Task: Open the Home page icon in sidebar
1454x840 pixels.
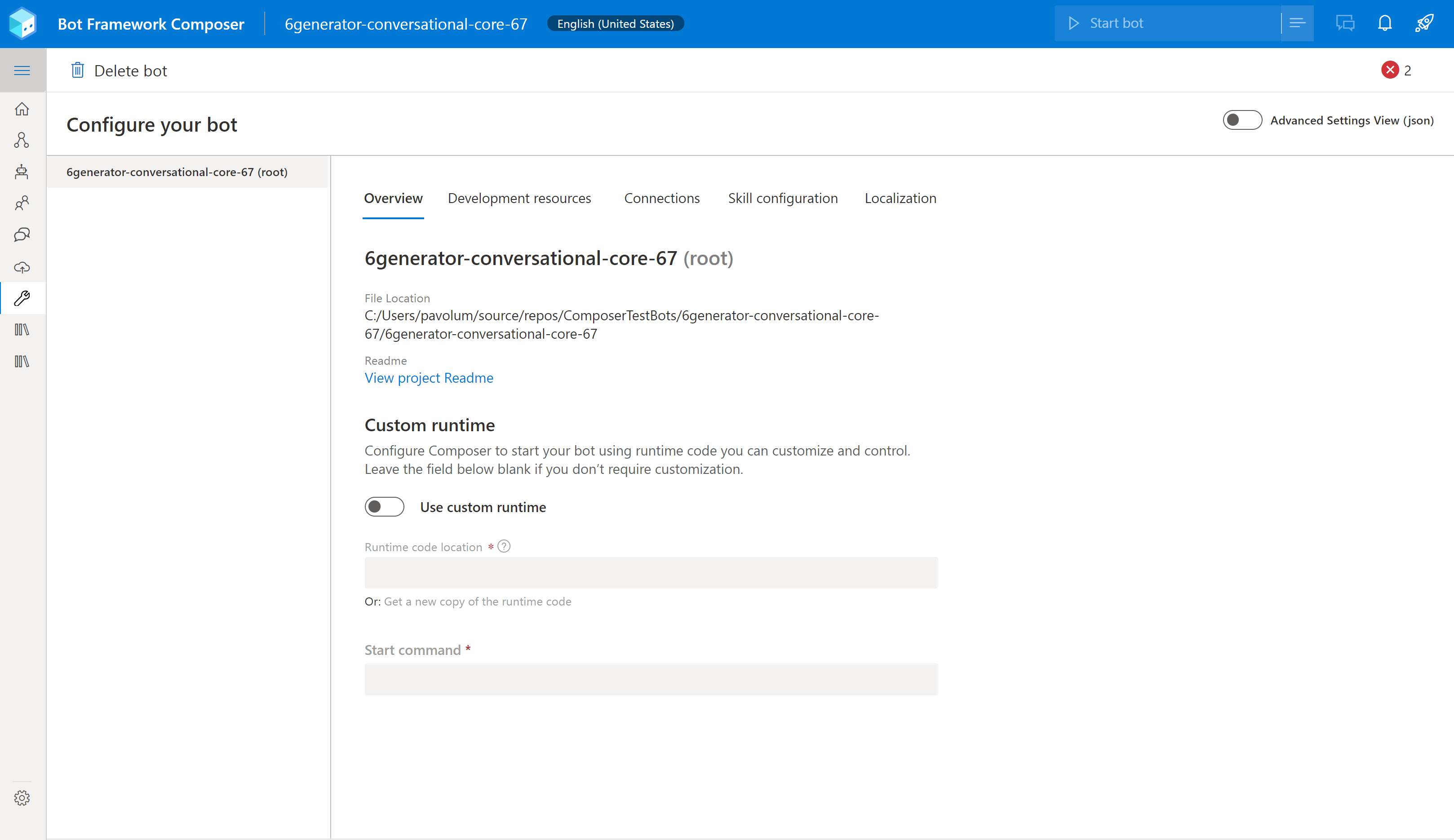Action: click(x=22, y=109)
